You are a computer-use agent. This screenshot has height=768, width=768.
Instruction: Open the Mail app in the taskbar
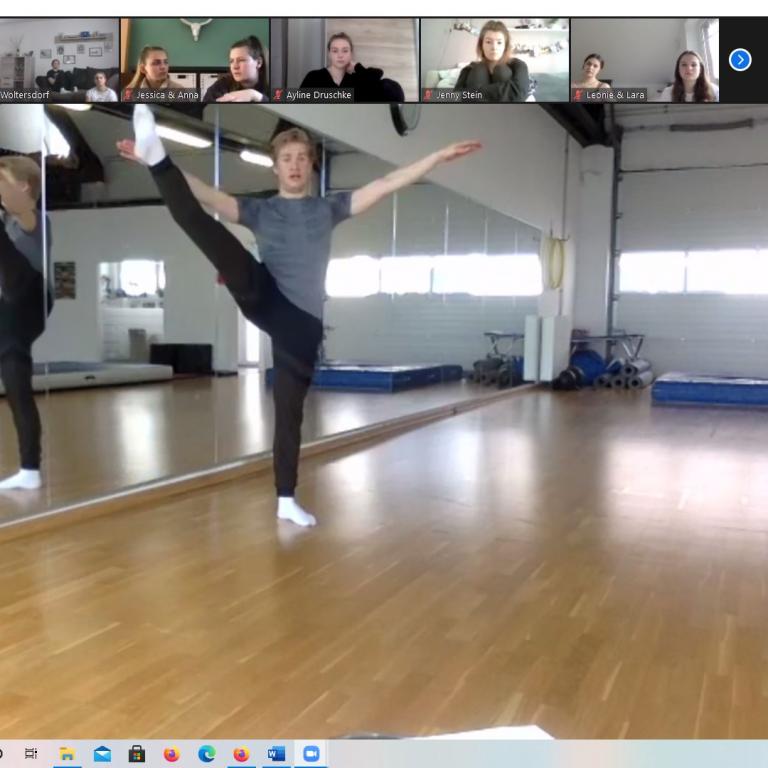(102, 754)
